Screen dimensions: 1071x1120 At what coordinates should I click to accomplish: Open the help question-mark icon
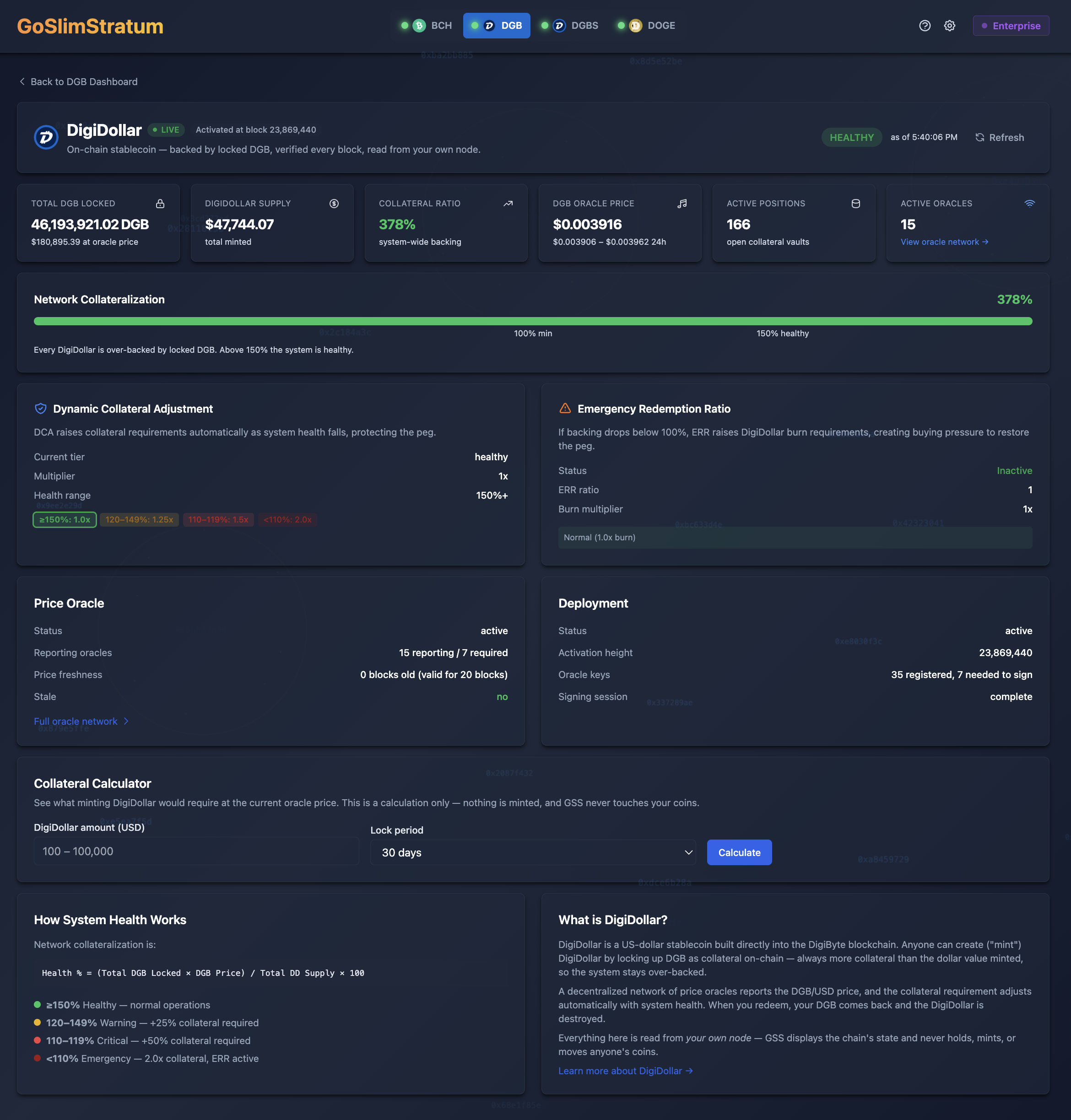coord(925,26)
